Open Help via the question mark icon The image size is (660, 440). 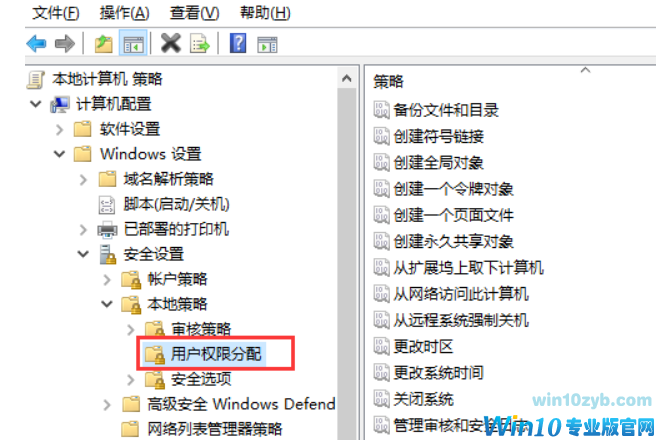coord(238,43)
